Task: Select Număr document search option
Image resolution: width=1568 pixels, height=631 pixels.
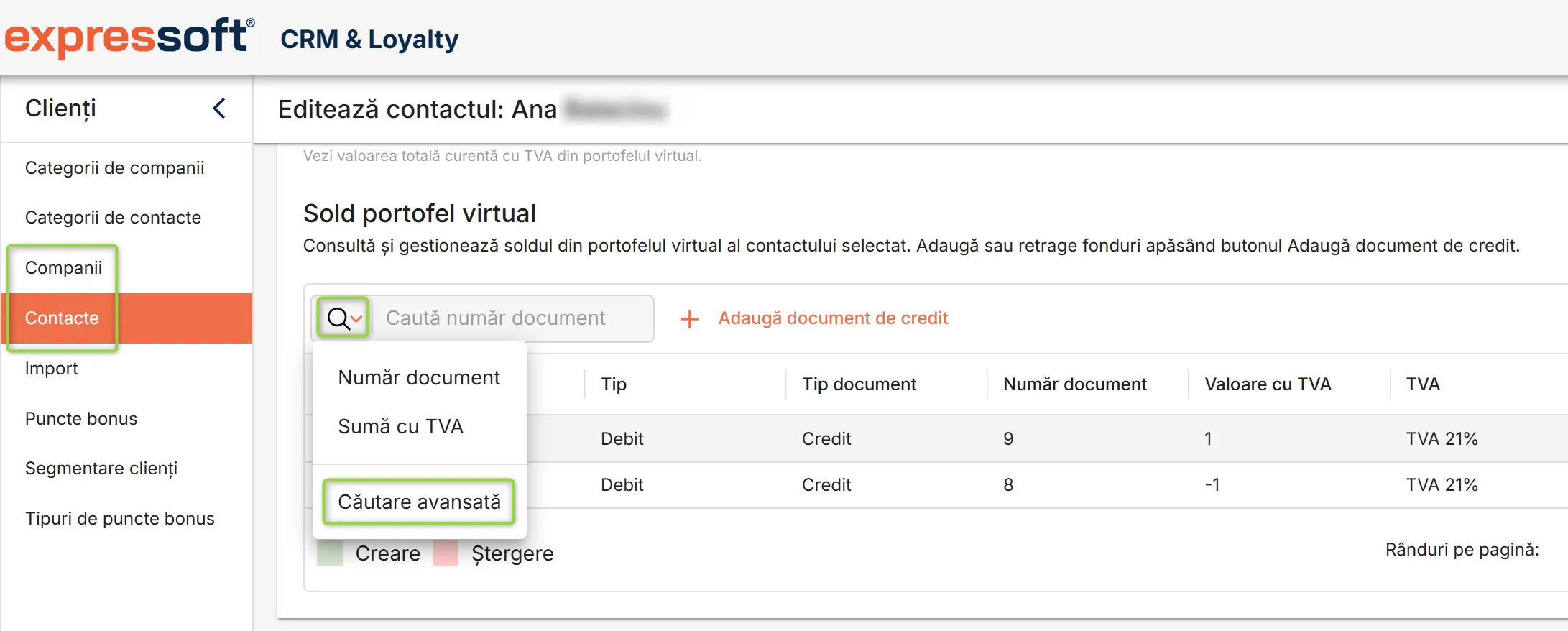Action: click(x=419, y=377)
